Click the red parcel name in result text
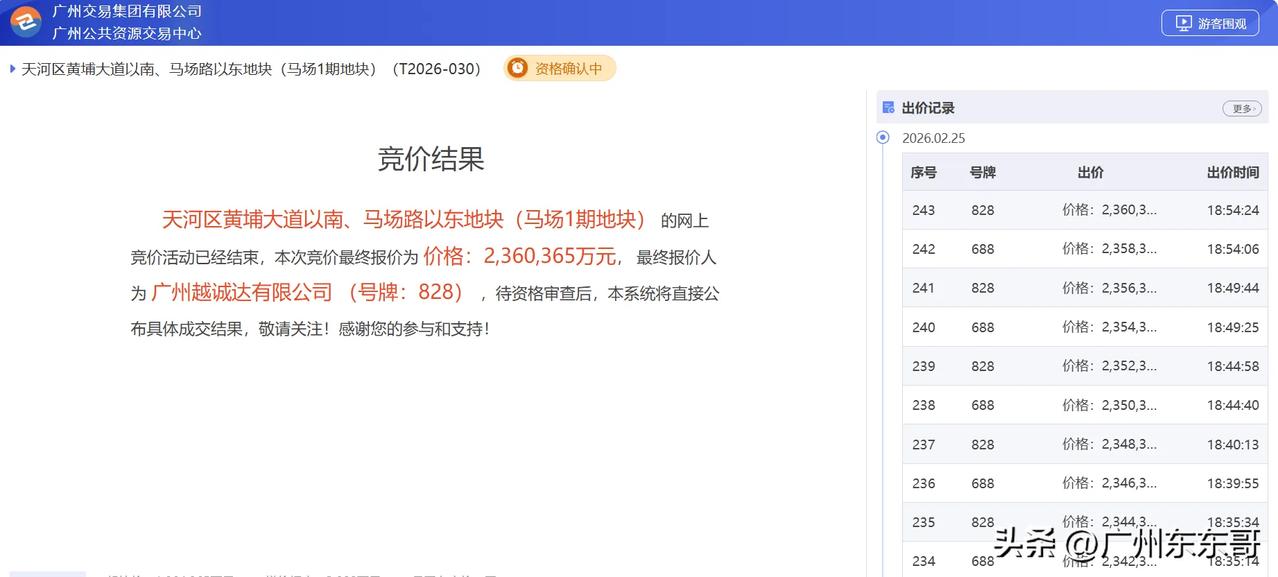Viewport: 1278px width, 577px height. (x=404, y=220)
